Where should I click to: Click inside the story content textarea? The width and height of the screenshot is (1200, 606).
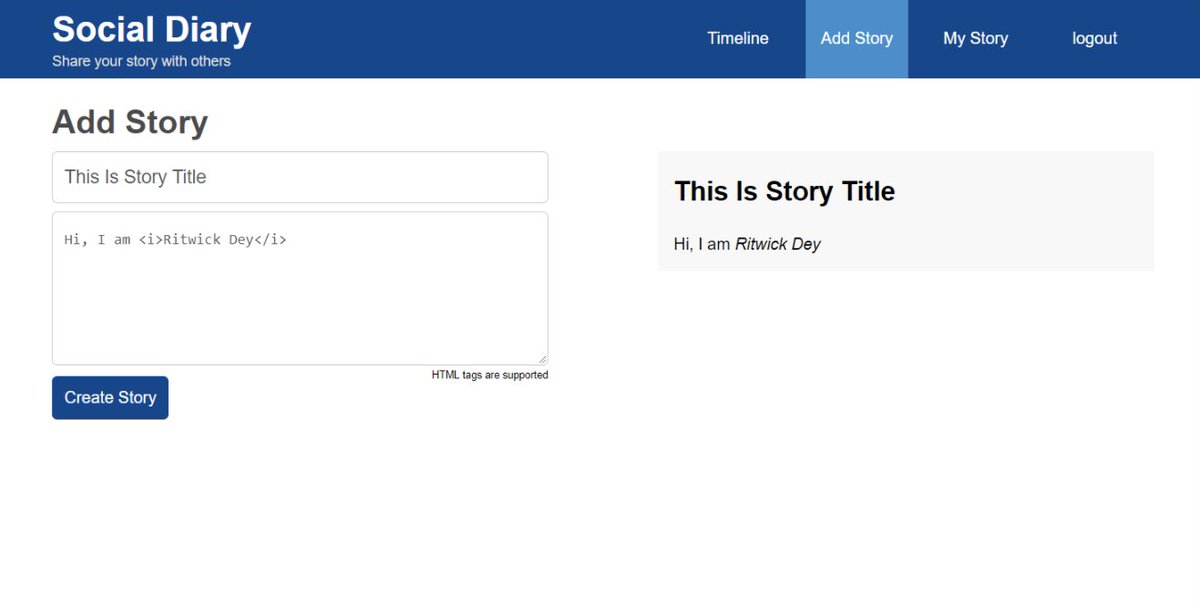tap(300, 288)
